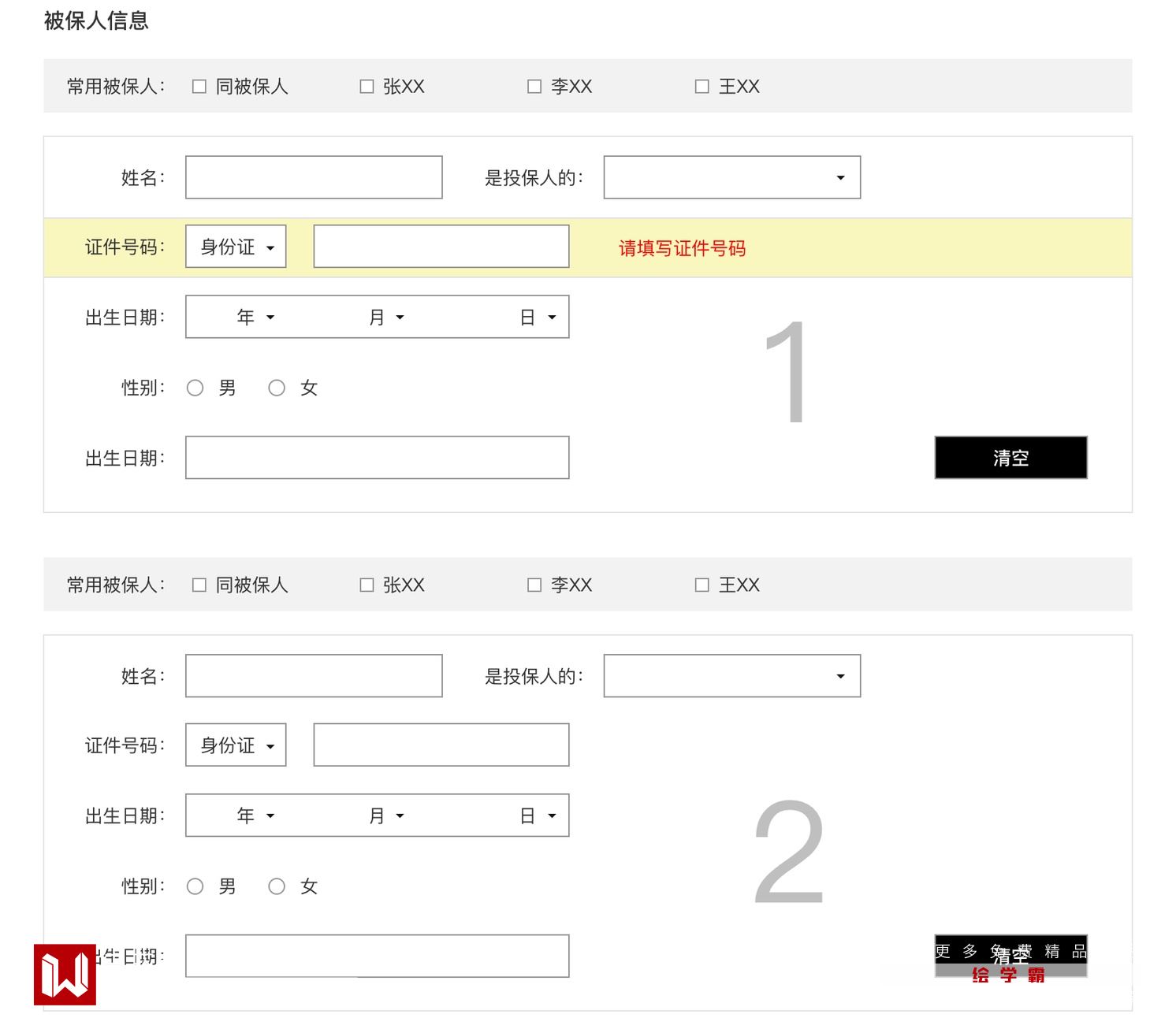Image resolution: width=1176 pixels, height=1029 pixels.
Task: Select 李XX checkbox in form 1
Action: 534,87
